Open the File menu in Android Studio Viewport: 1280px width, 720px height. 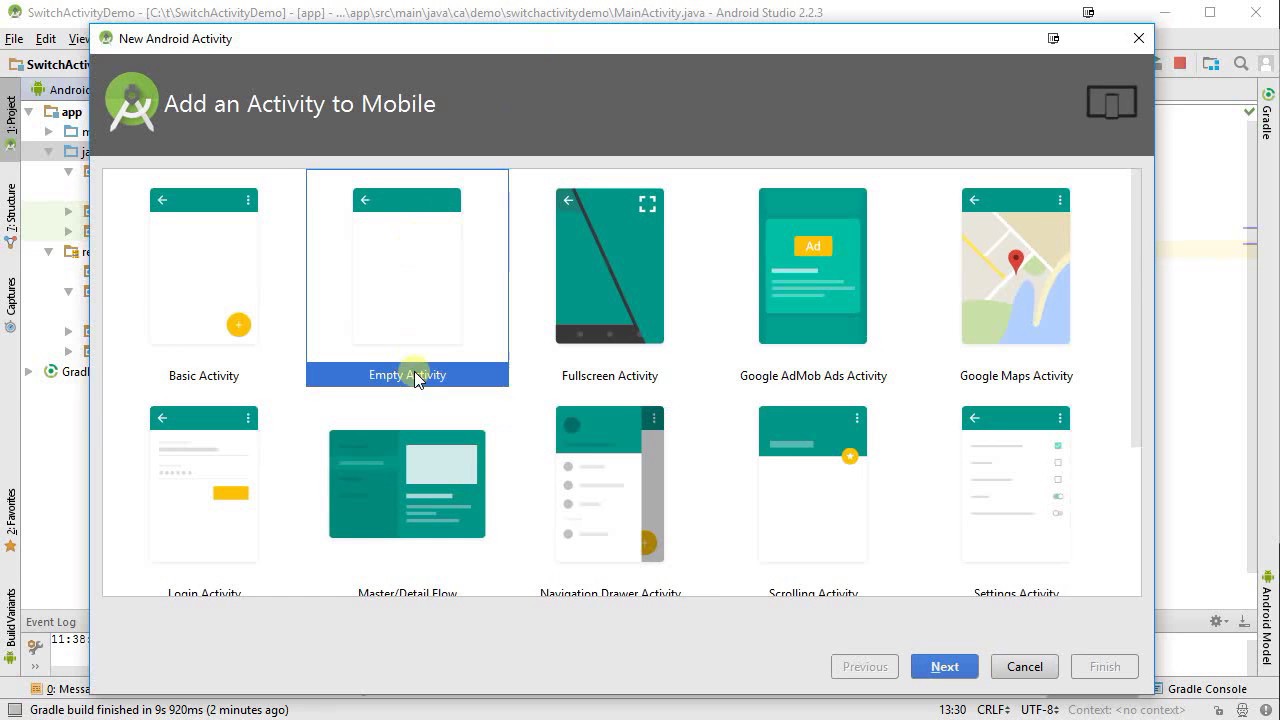pos(14,39)
